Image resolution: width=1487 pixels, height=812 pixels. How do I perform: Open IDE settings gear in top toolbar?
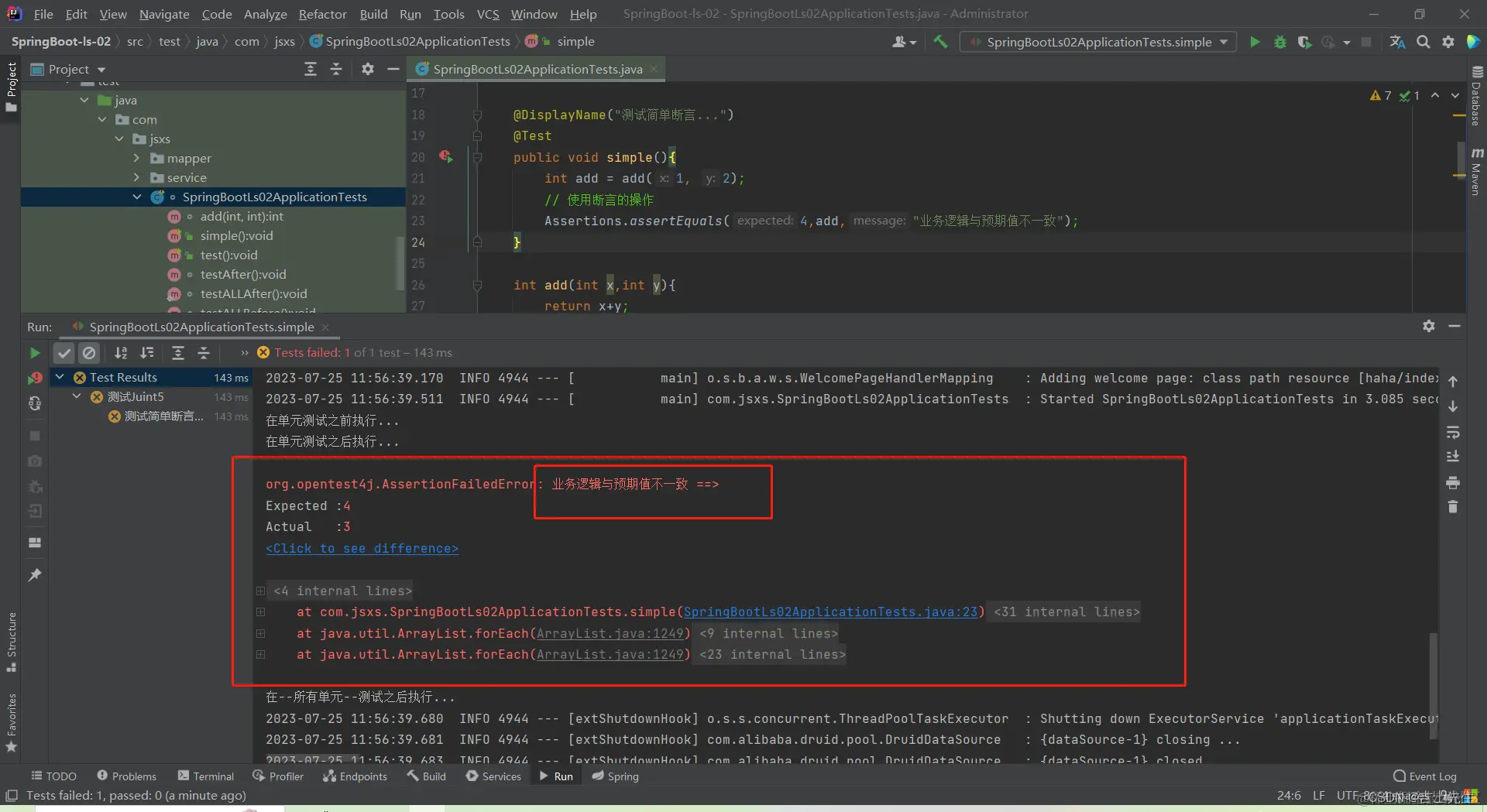tap(1448, 42)
